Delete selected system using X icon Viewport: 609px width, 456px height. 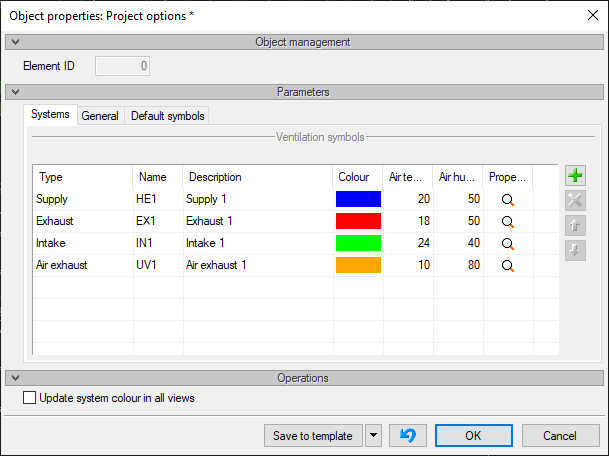coord(575,200)
